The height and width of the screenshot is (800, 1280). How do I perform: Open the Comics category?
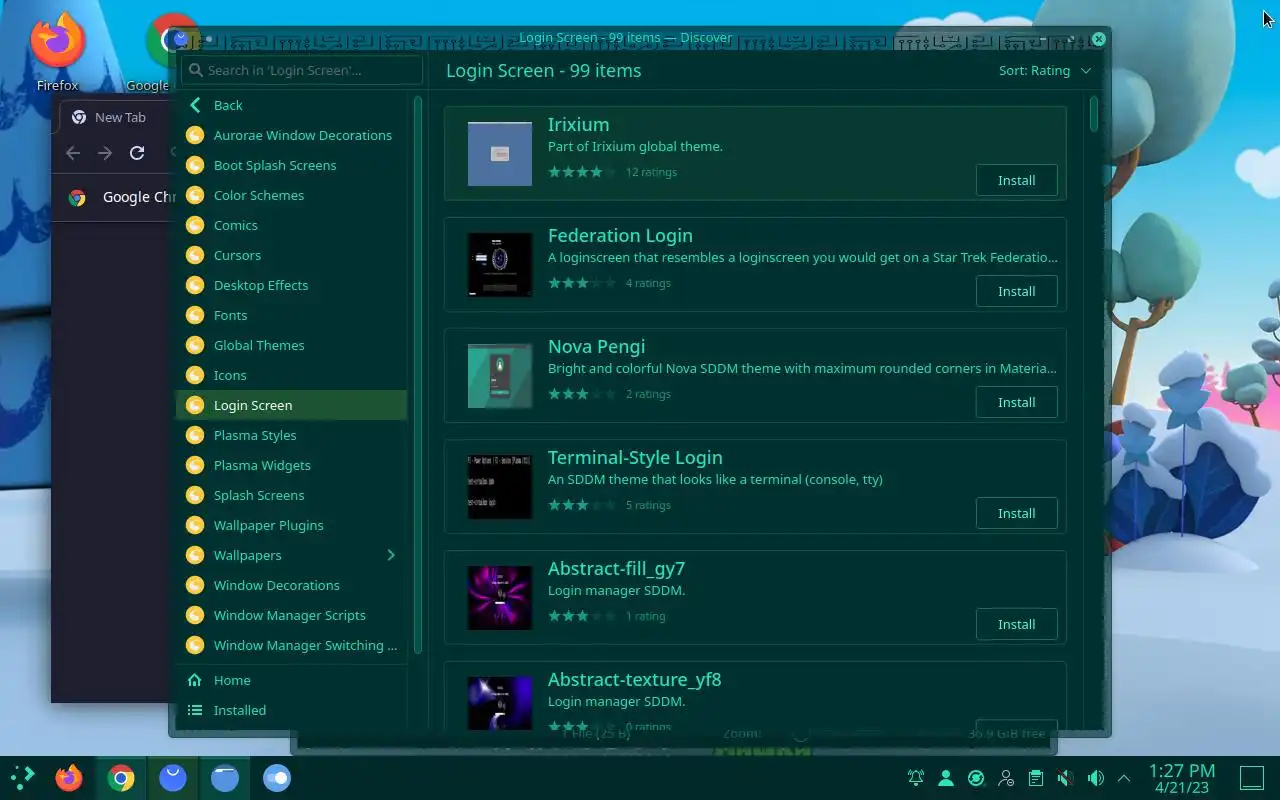[291, 225]
